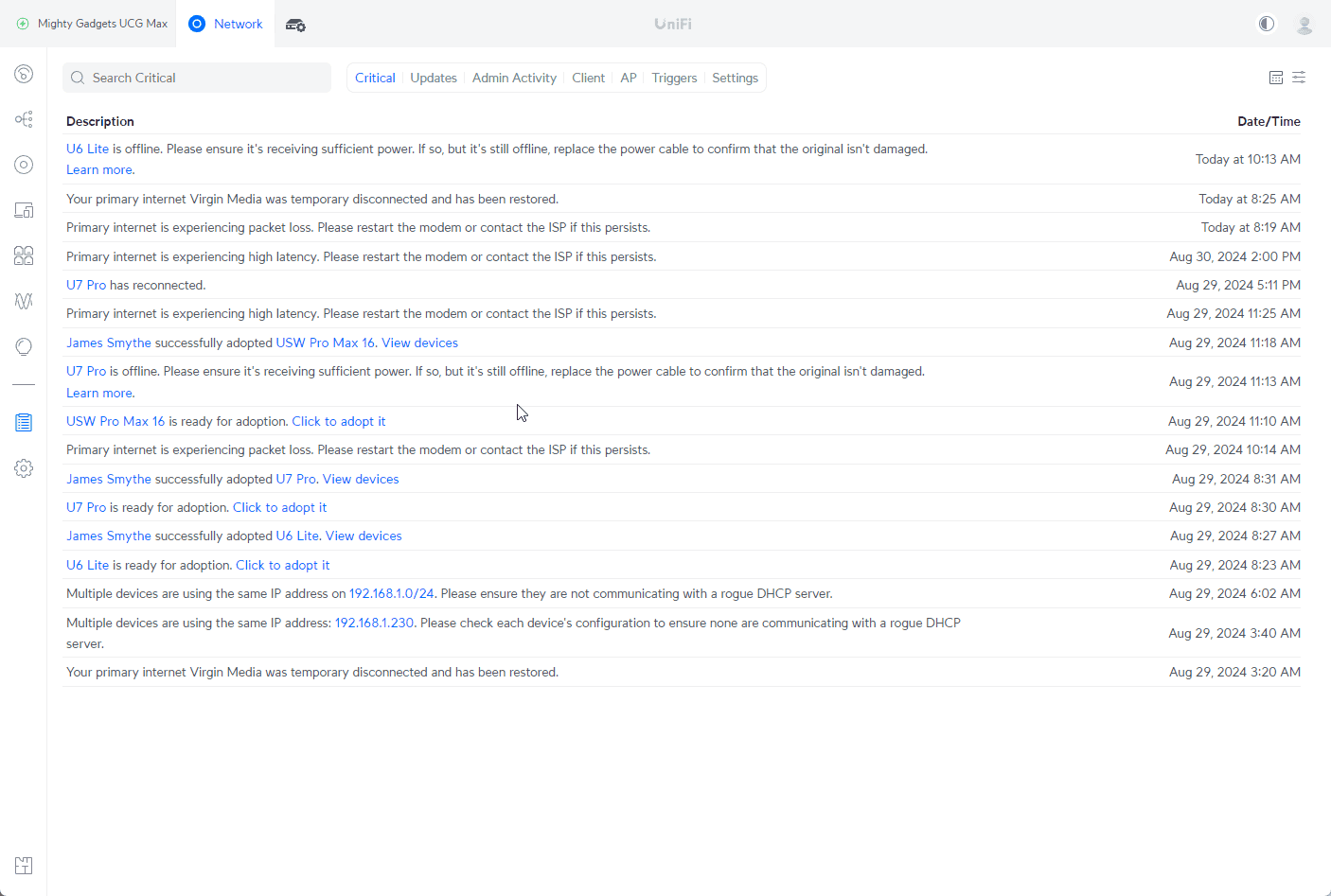Toggle the dark/light theme icon
The width and height of the screenshot is (1331, 896).
click(x=1267, y=24)
